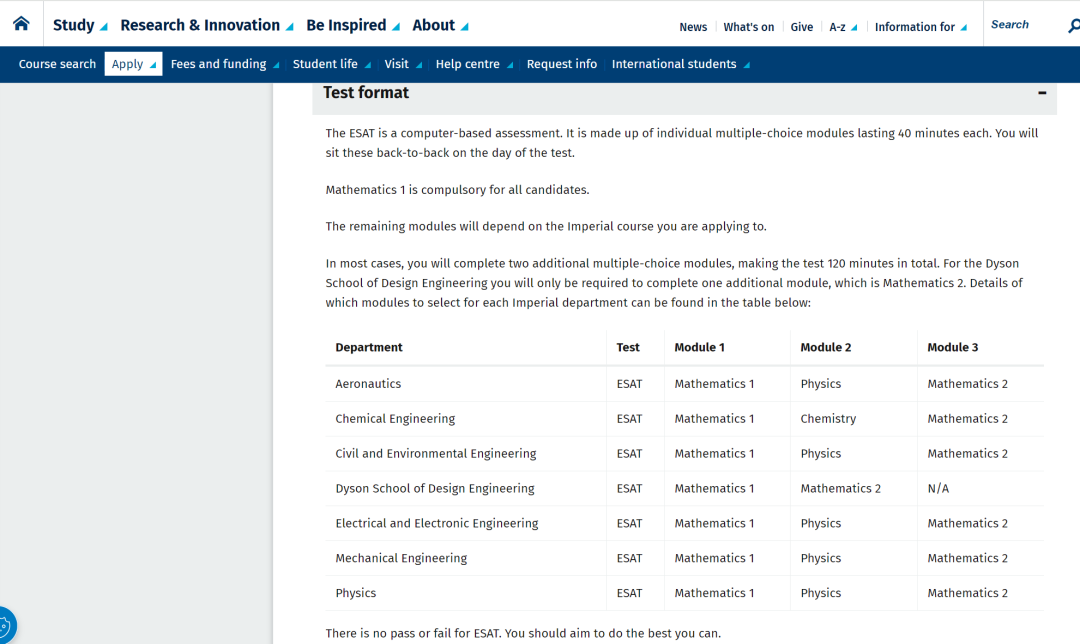
Task: Open the Request info page
Action: 562,64
